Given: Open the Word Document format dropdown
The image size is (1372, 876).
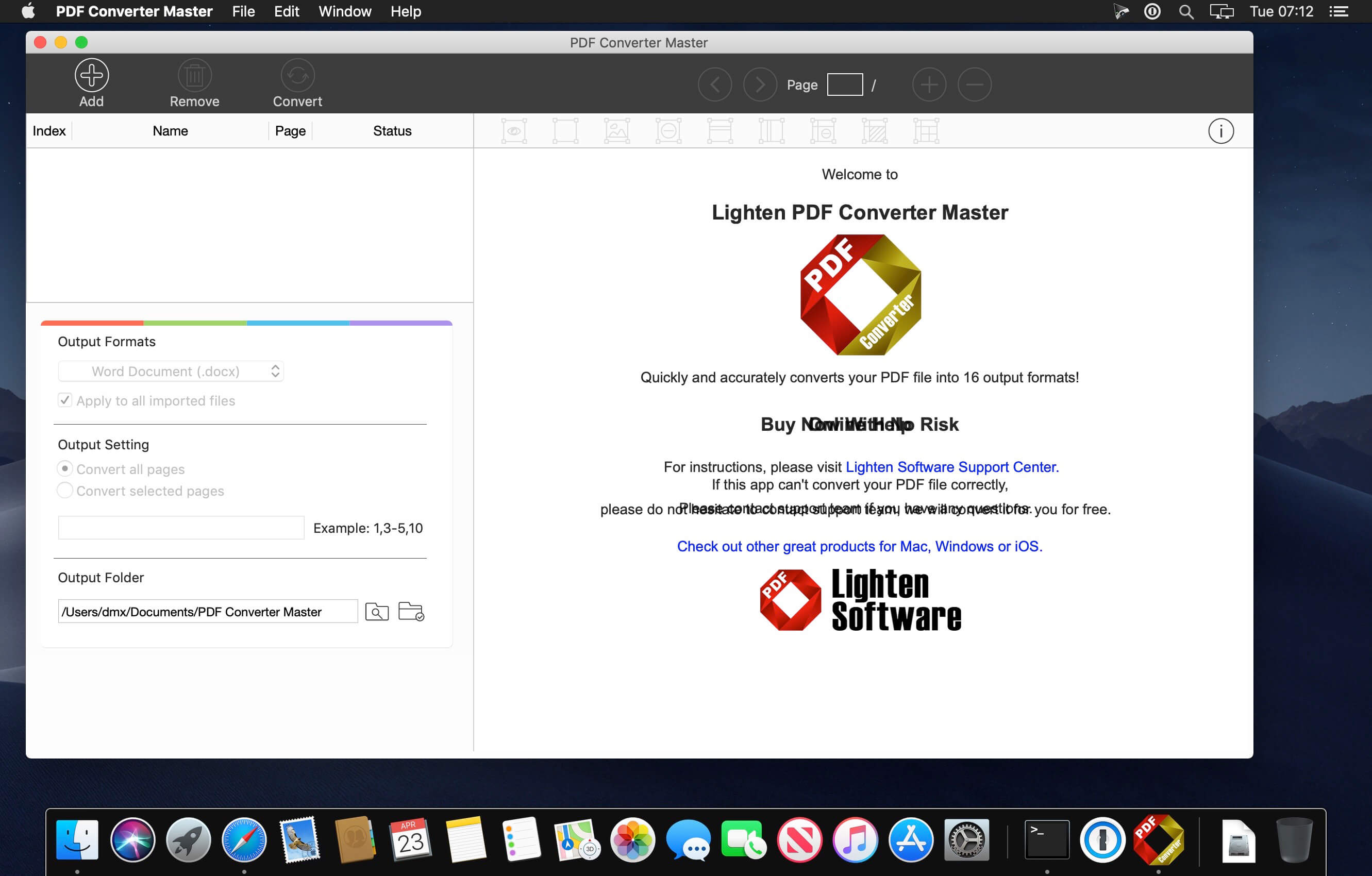Looking at the screenshot, I should pyautogui.click(x=171, y=372).
